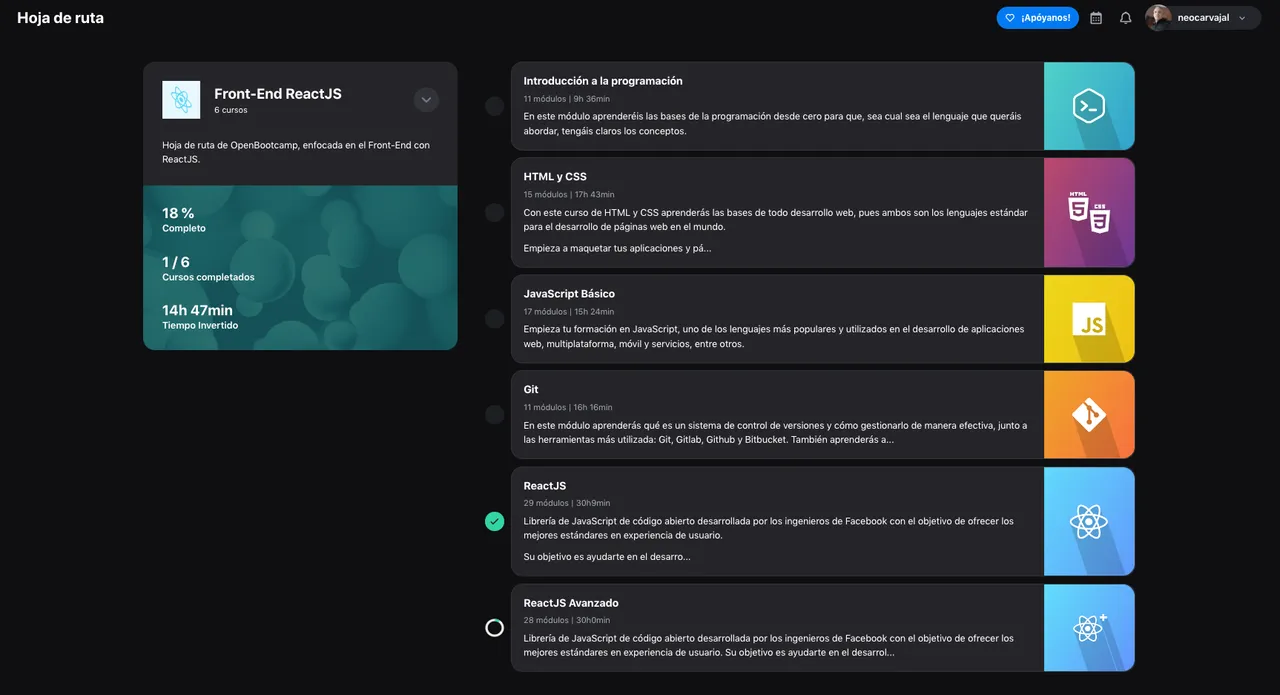Screen dimensions: 1280x695
Task: Open the Introducción a la programación title
Action: 603,81
